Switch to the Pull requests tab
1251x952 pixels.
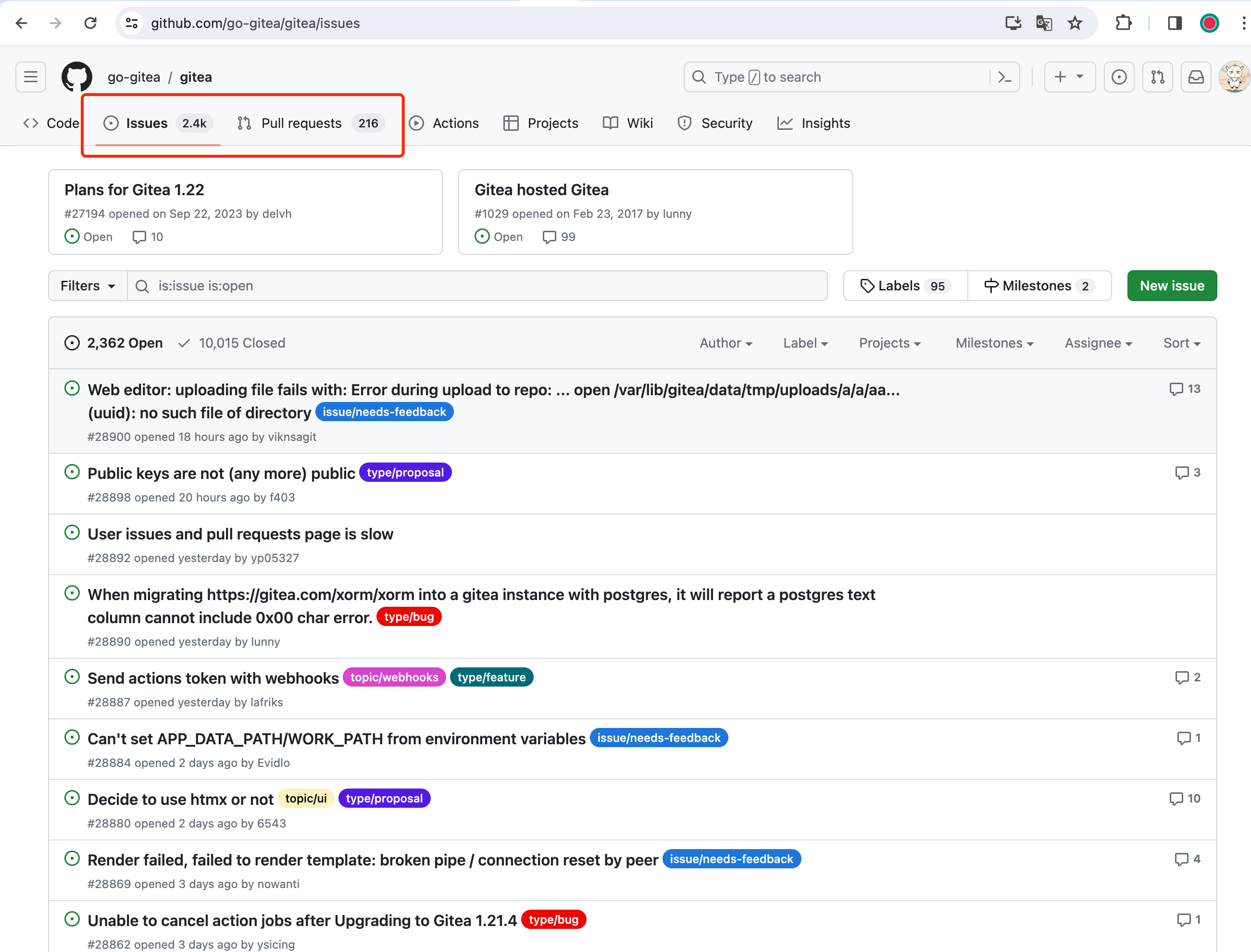(x=311, y=123)
